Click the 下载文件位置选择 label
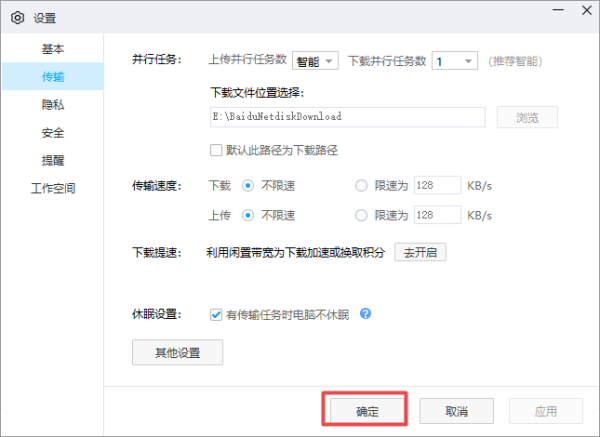The width and height of the screenshot is (600, 437). (x=257, y=92)
